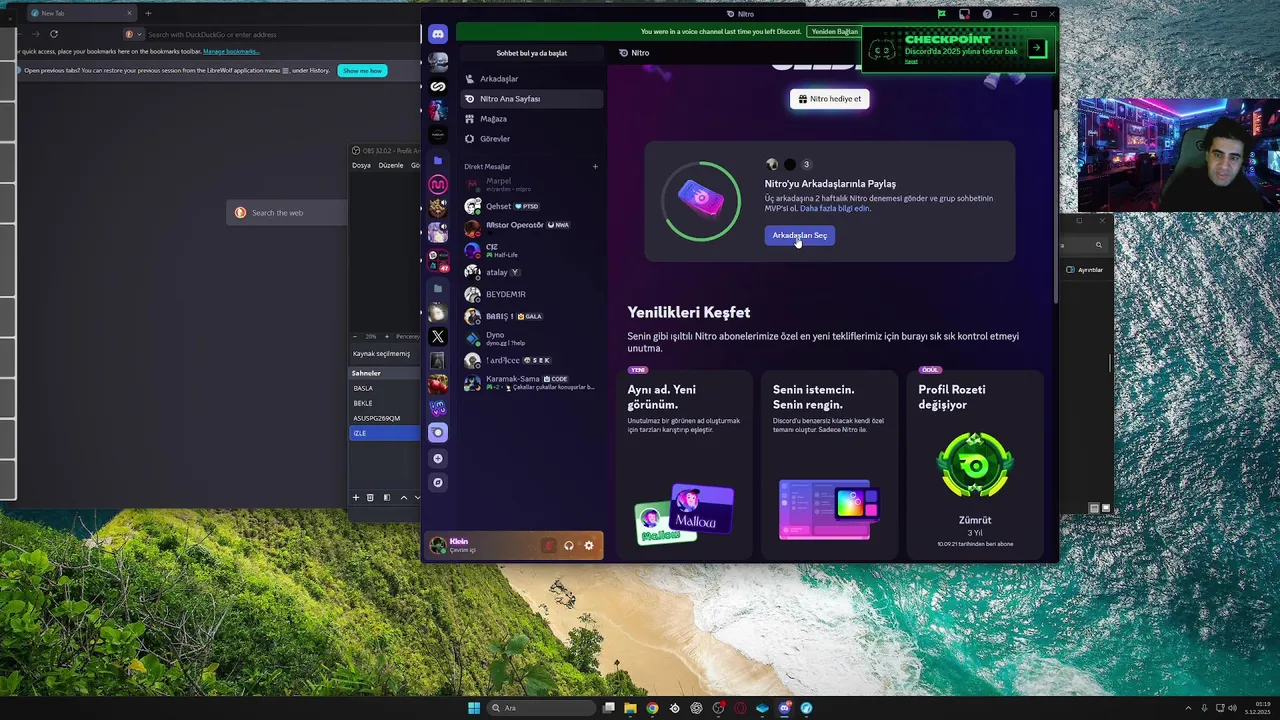Open Discord help question mark icon
Image resolution: width=1280 pixels, height=720 pixels.
(987, 14)
